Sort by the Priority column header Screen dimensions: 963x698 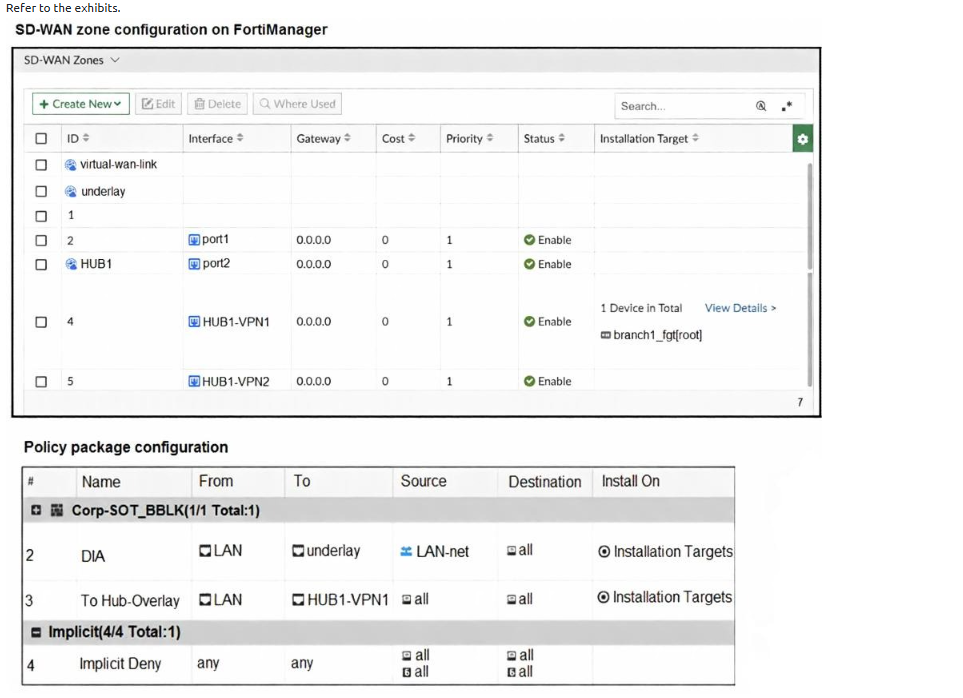pos(470,138)
